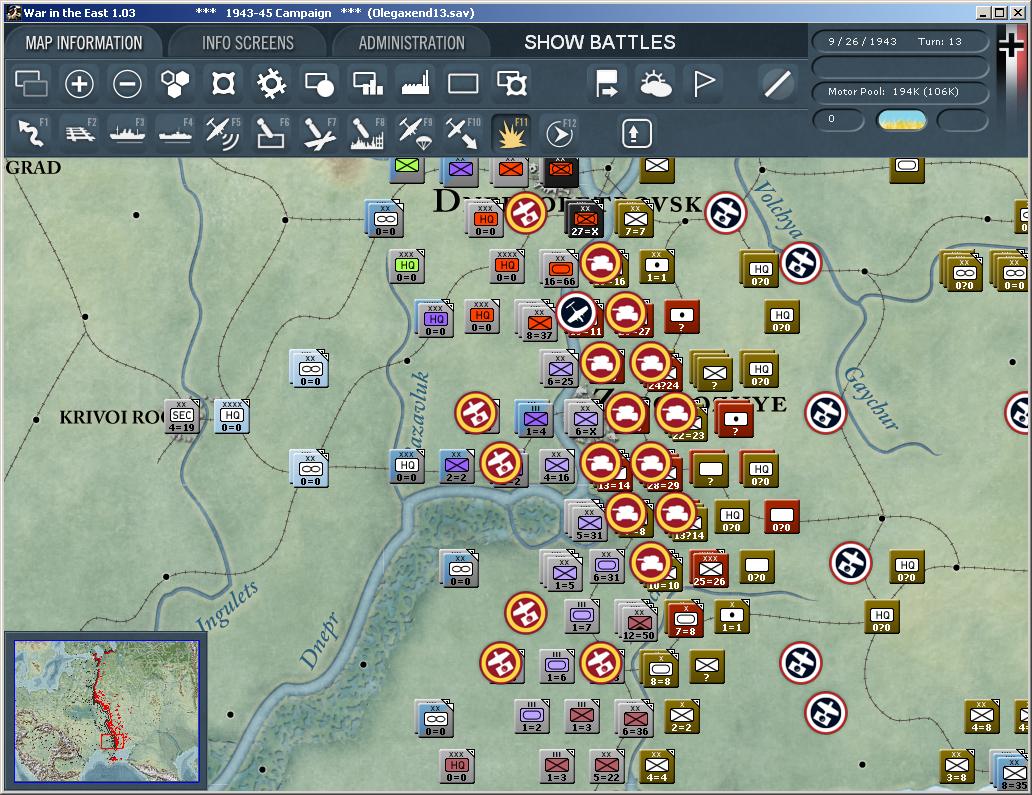
Task: Select the Soviet 7=7 infantry counter
Action: click(634, 220)
